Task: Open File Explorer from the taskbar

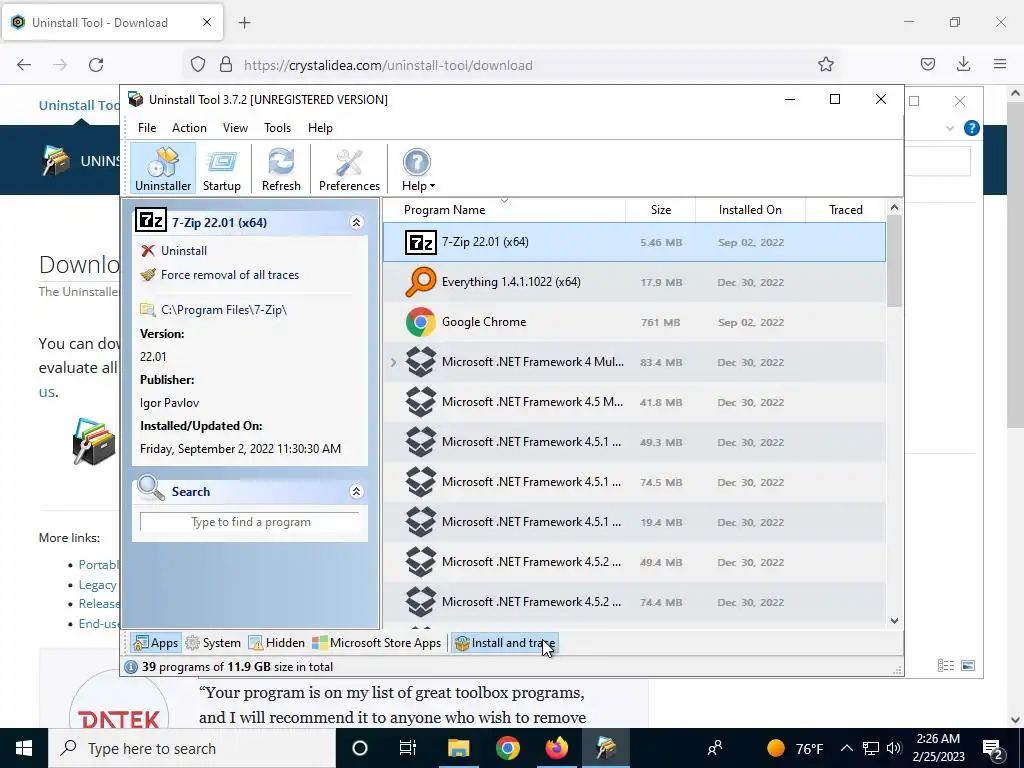Action: coord(458,748)
